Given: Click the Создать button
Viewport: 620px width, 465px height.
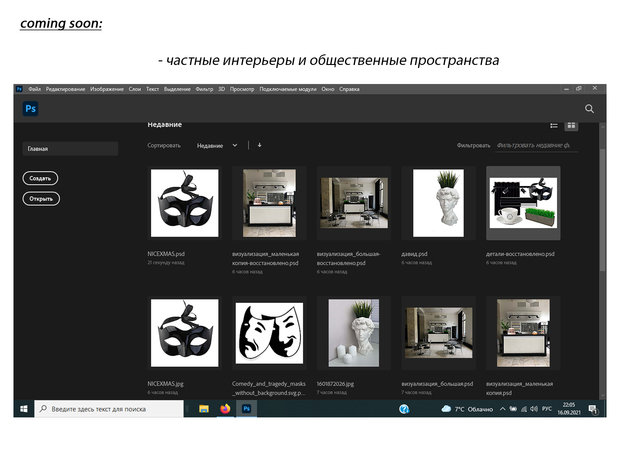Looking at the screenshot, I should coord(40,178).
